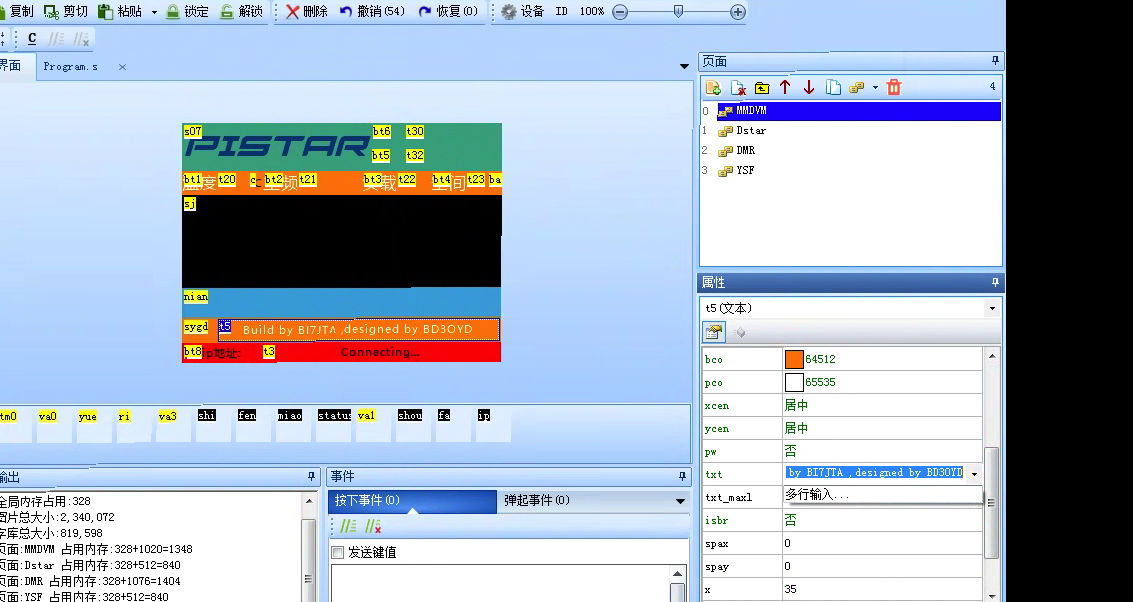Click the output panel scroll-up arrow
Image resolution: width=1133 pixels, height=602 pixels.
309,501
